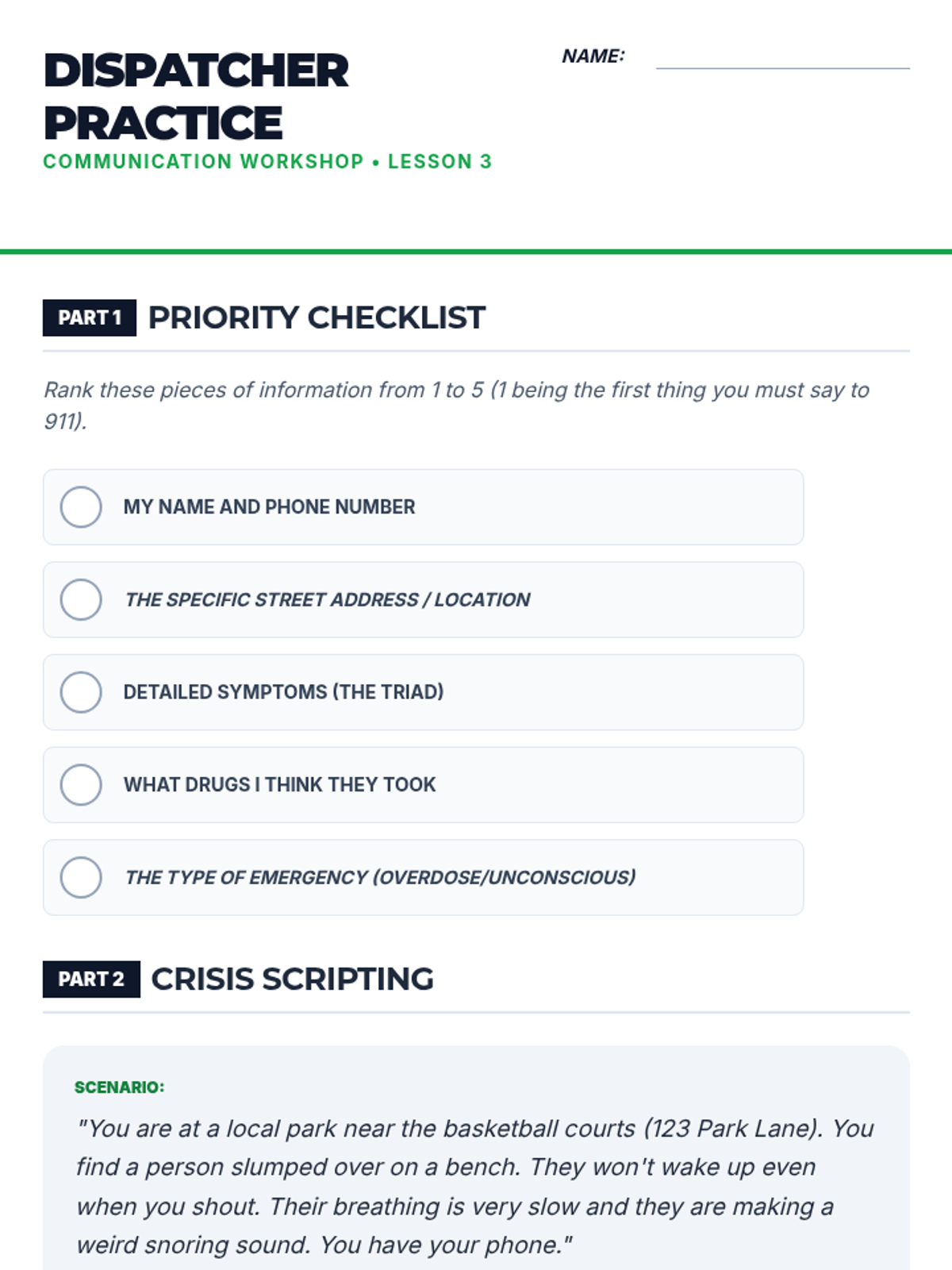Select circle beside My Name and Phone Number
Screen dimensions: 952x1270
[x=81, y=507]
